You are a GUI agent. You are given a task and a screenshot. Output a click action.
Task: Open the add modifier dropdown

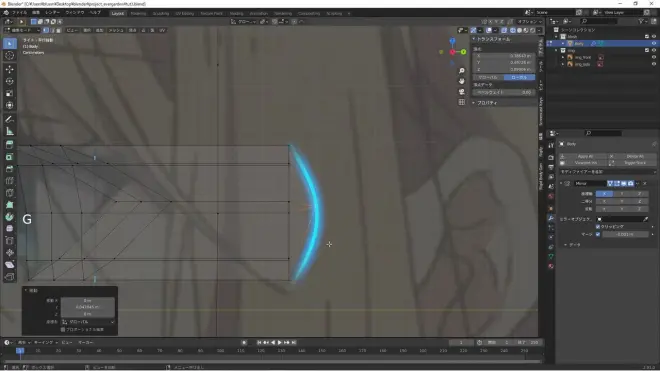[x=607, y=172]
